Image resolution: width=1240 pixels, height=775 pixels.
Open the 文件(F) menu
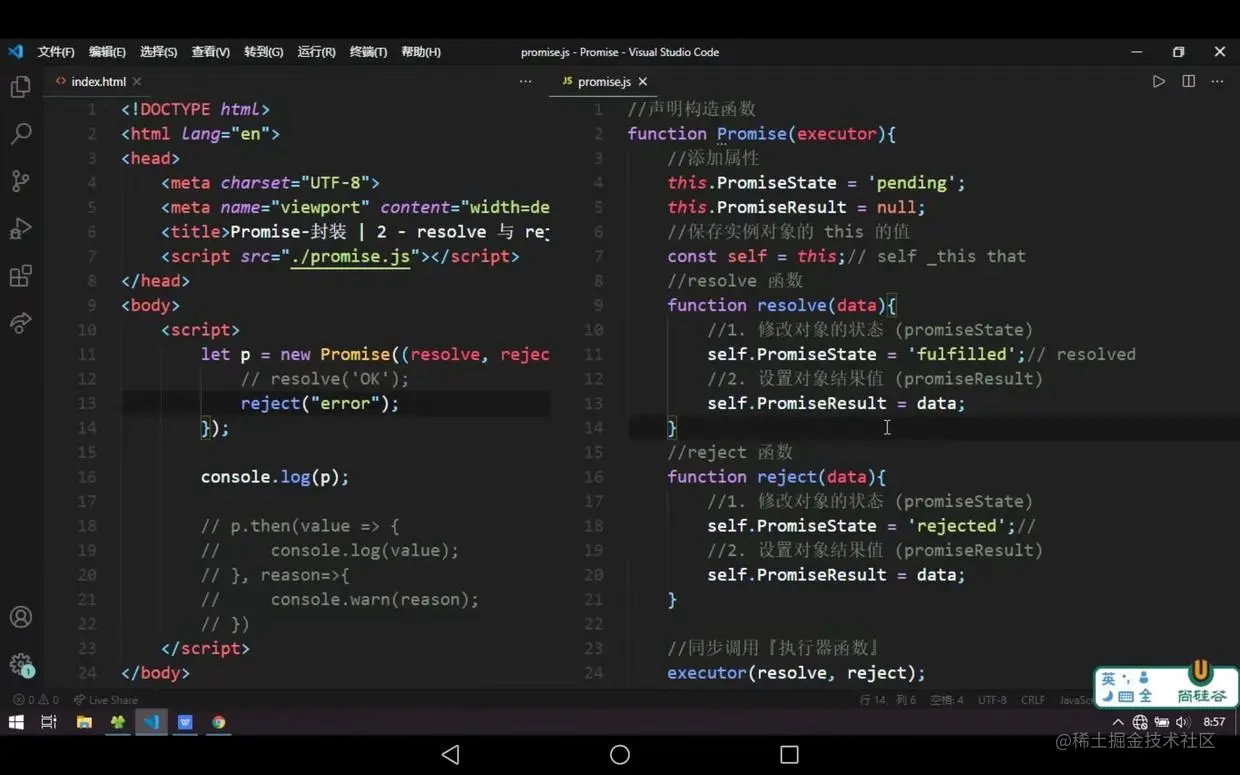click(56, 52)
